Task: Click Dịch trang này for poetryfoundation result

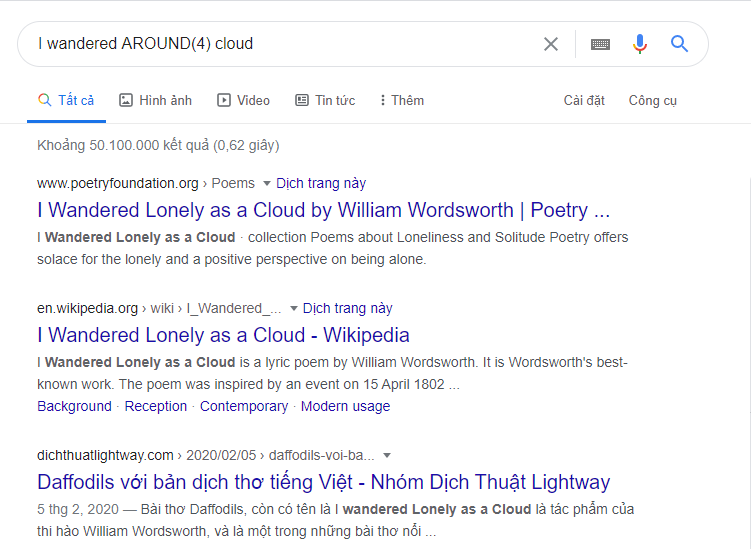Action: tap(321, 183)
